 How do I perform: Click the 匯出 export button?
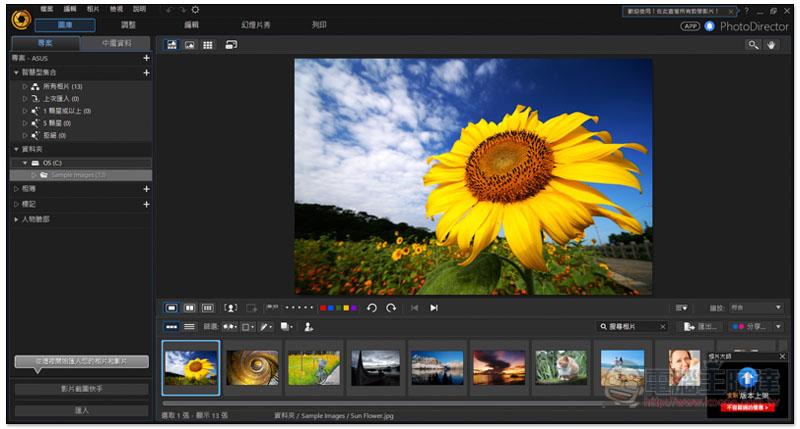(701, 326)
